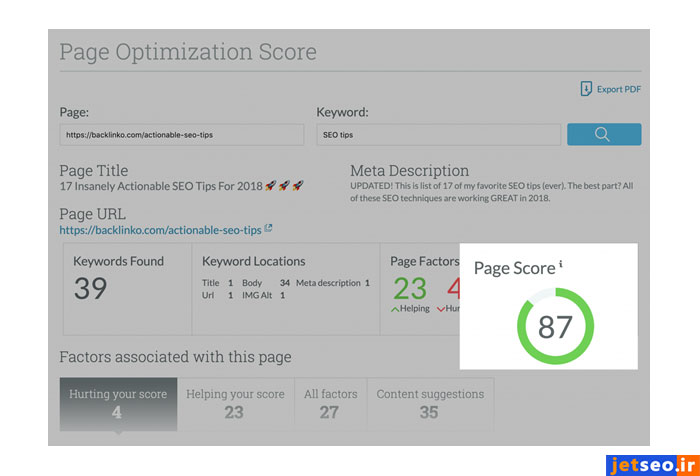
Task: Click the circular 87 score gauge
Action: tap(555, 326)
